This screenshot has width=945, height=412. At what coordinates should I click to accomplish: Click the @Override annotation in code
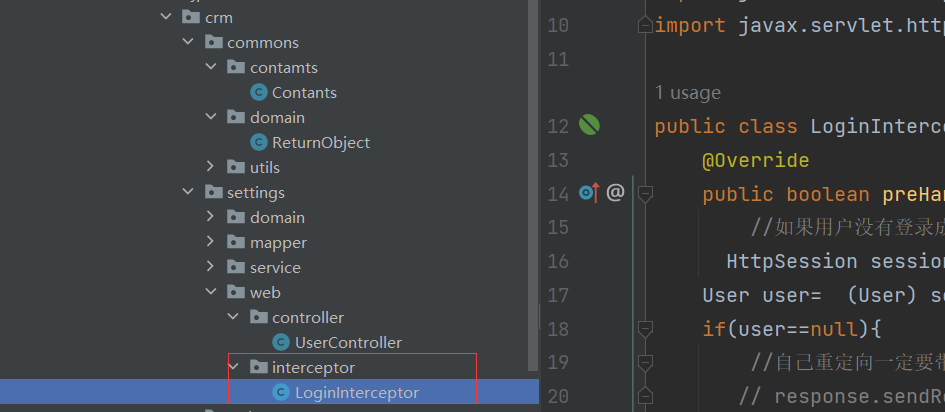tap(755, 160)
